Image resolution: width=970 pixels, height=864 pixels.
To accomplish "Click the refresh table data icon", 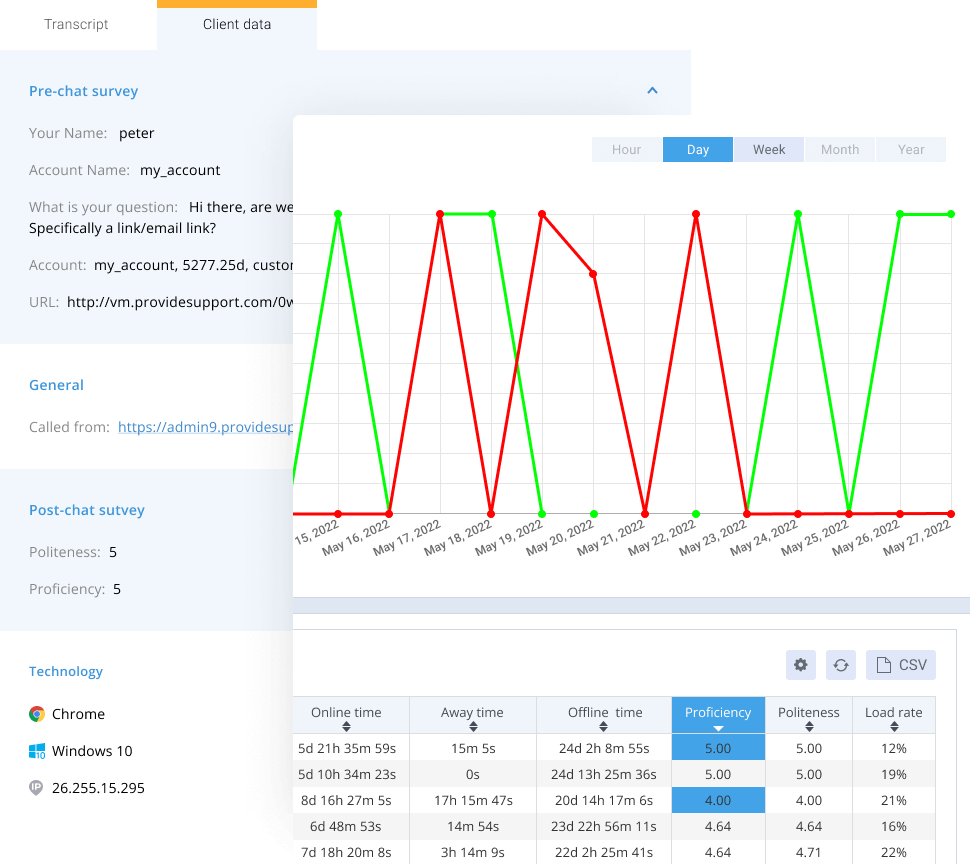I will pyautogui.click(x=841, y=665).
